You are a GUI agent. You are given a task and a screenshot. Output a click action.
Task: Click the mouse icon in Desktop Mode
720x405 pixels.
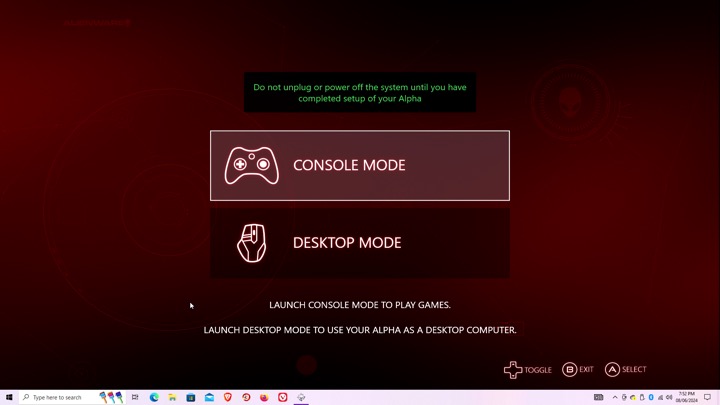[x=251, y=243]
